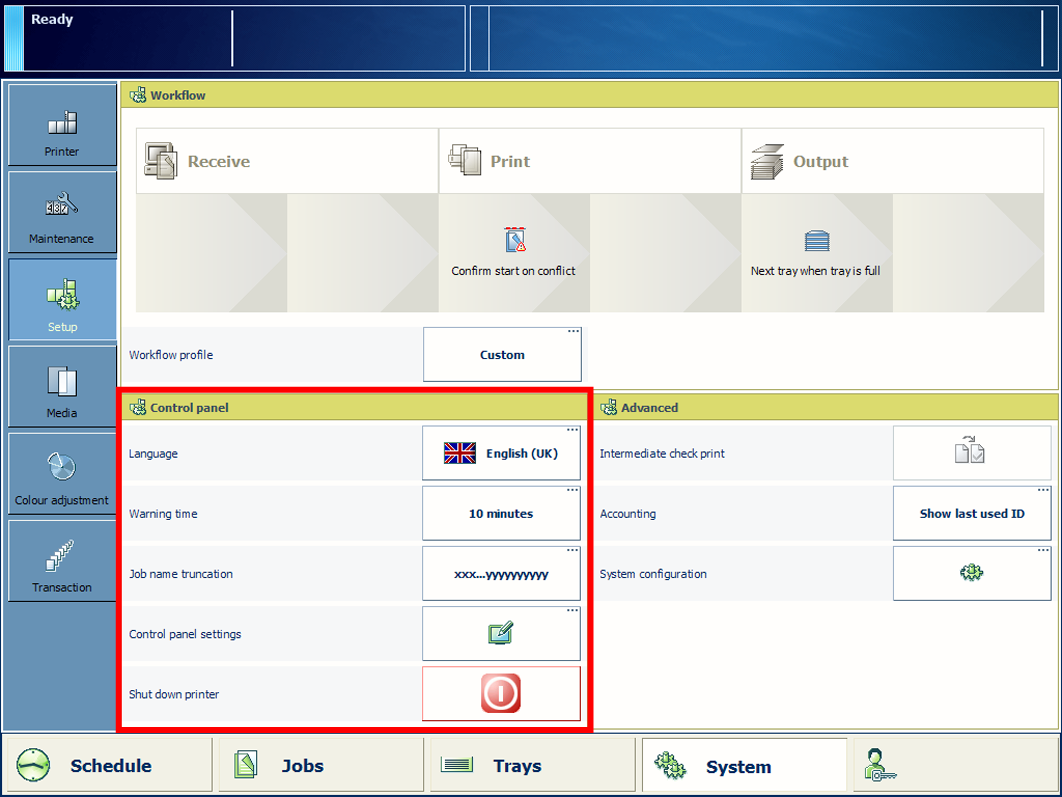Change Confirm start on conflict setting

tap(514, 251)
